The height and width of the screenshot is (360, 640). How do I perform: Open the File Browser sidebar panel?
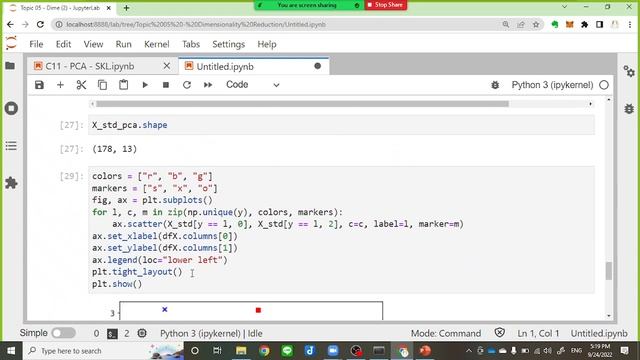tap(10, 66)
